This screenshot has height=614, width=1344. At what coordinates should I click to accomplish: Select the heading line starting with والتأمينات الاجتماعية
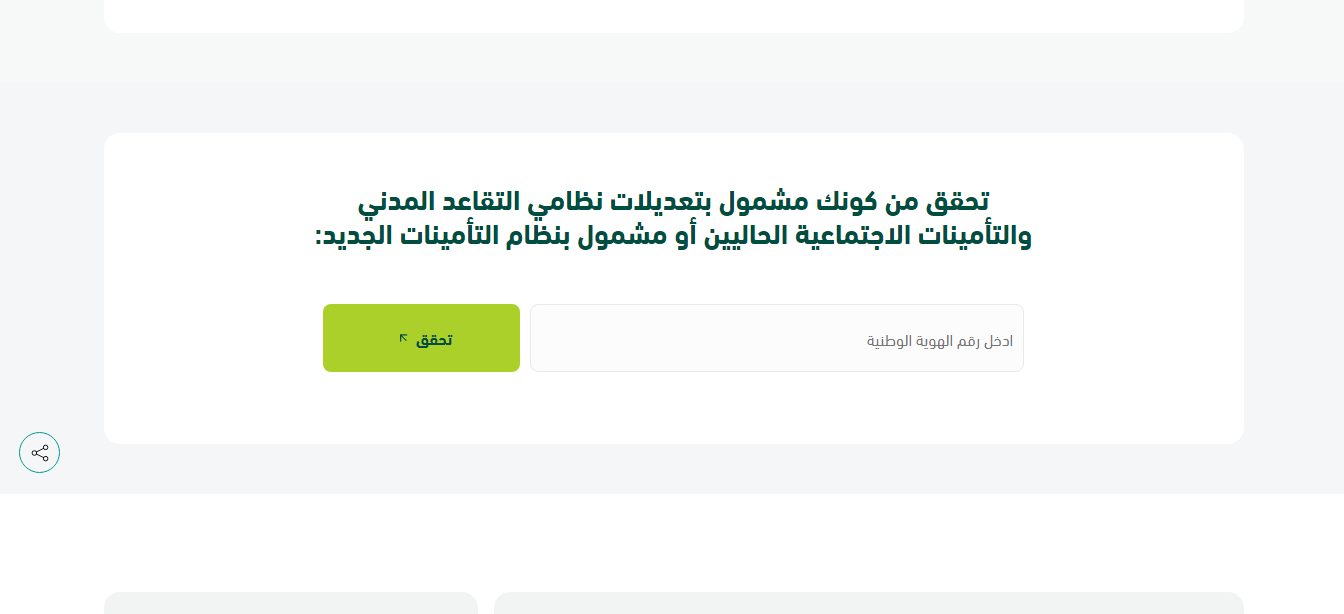(674, 237)
